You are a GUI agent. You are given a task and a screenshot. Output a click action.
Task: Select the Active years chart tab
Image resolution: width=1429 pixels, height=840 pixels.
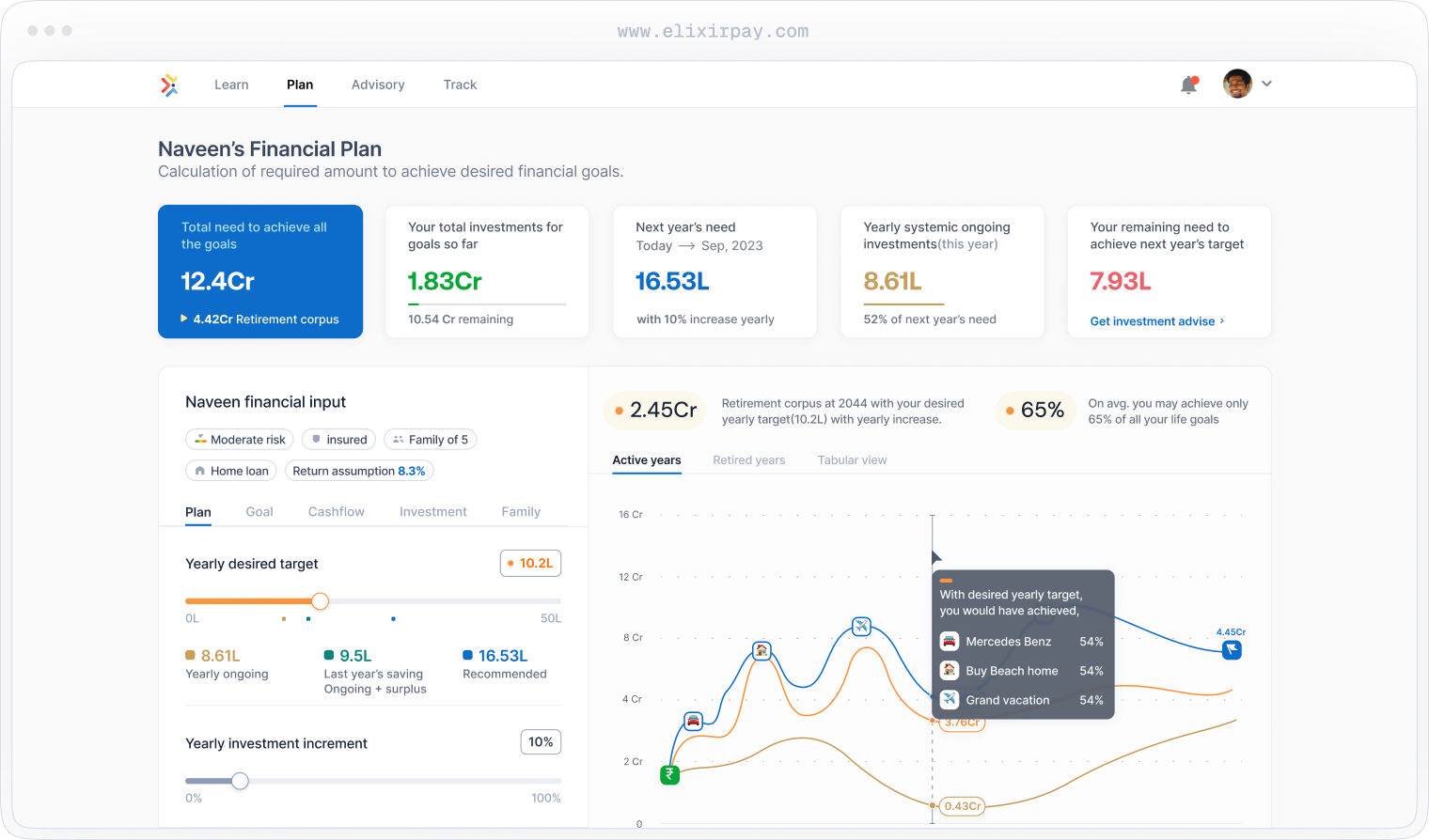pos(647,460)
